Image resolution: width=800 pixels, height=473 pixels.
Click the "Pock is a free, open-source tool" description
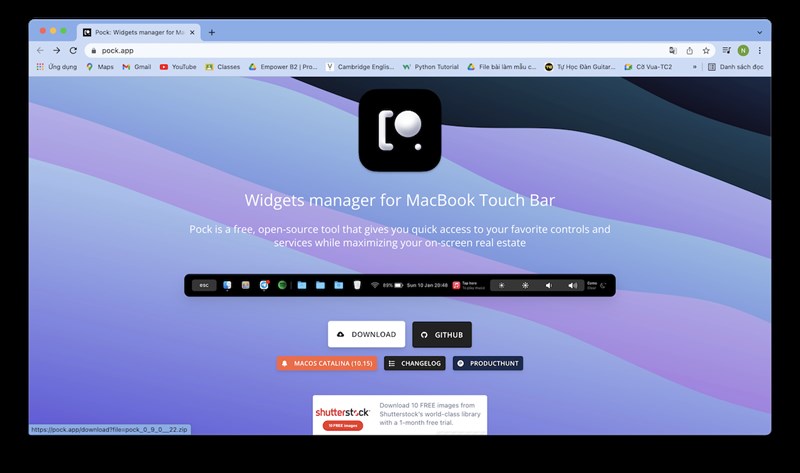[399, 236]
